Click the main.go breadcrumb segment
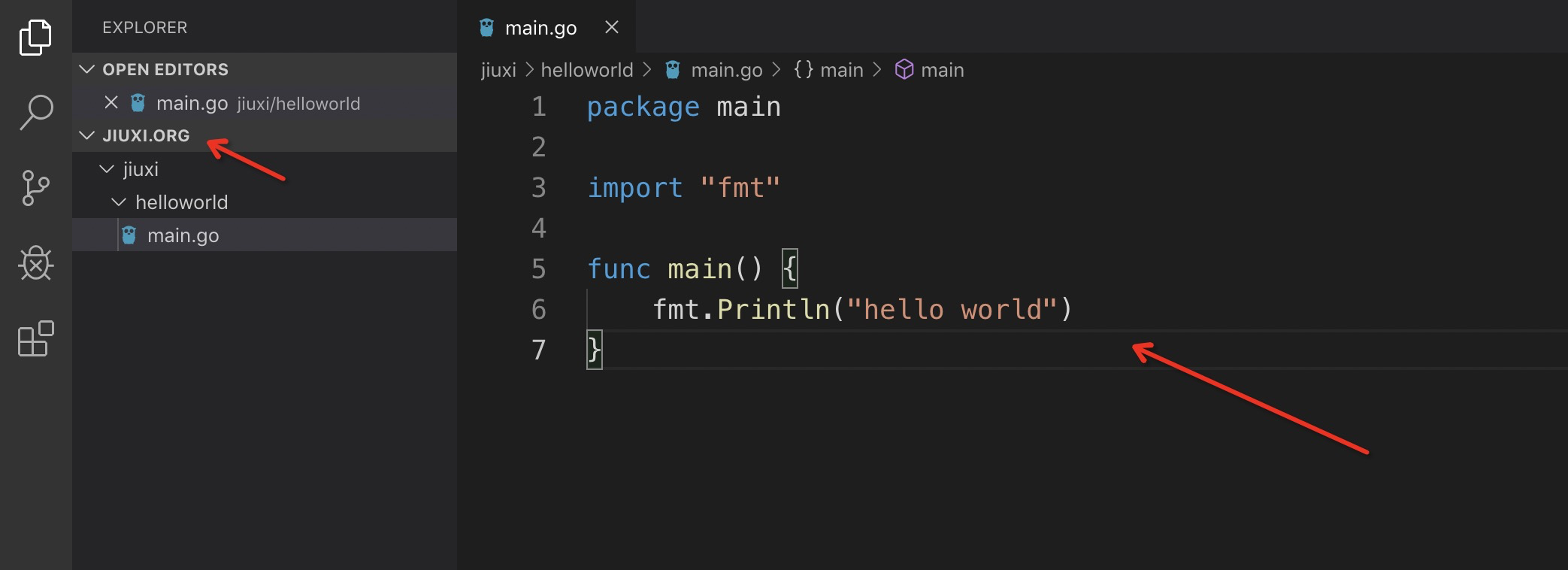 (x=727, y=70)
